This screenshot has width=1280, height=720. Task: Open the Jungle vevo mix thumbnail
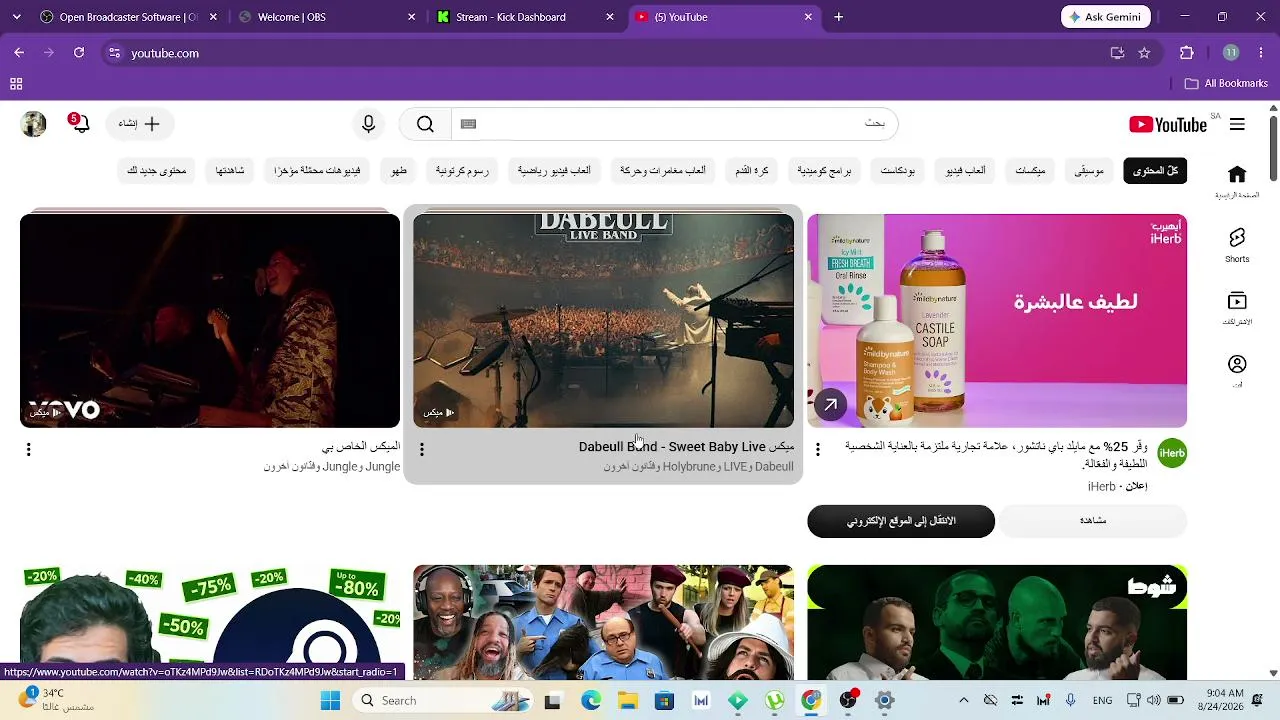click(210, 320)
